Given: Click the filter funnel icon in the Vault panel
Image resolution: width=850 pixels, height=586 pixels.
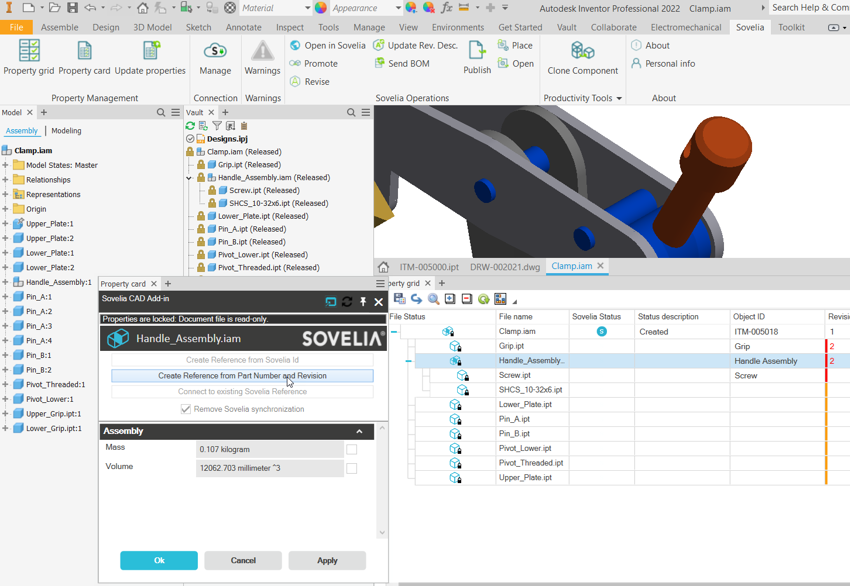Looking at the screenshot, I should point(217,126).
